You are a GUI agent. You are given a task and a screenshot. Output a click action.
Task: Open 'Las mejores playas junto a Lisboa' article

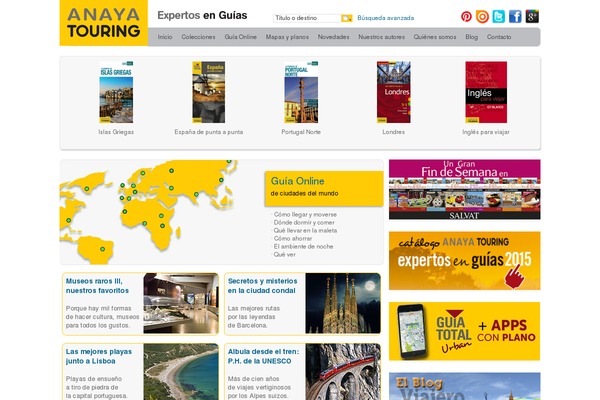pos(99,356)
